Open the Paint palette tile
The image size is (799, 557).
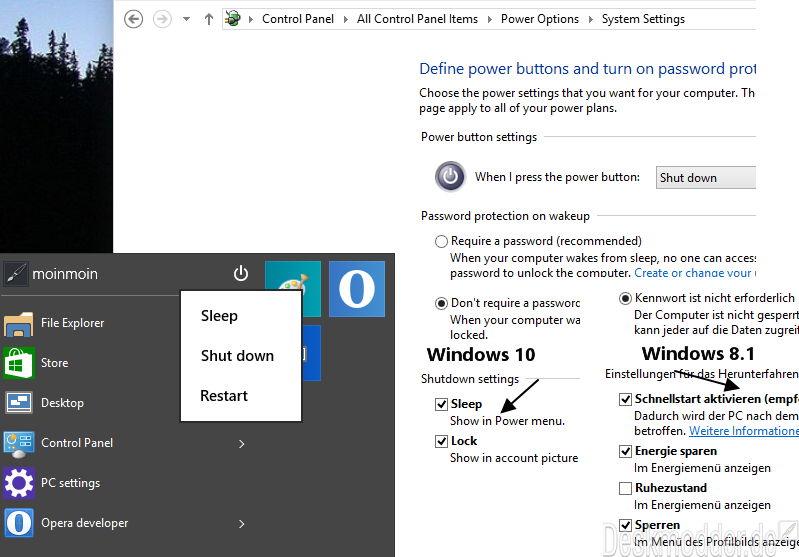click(293, 276)
